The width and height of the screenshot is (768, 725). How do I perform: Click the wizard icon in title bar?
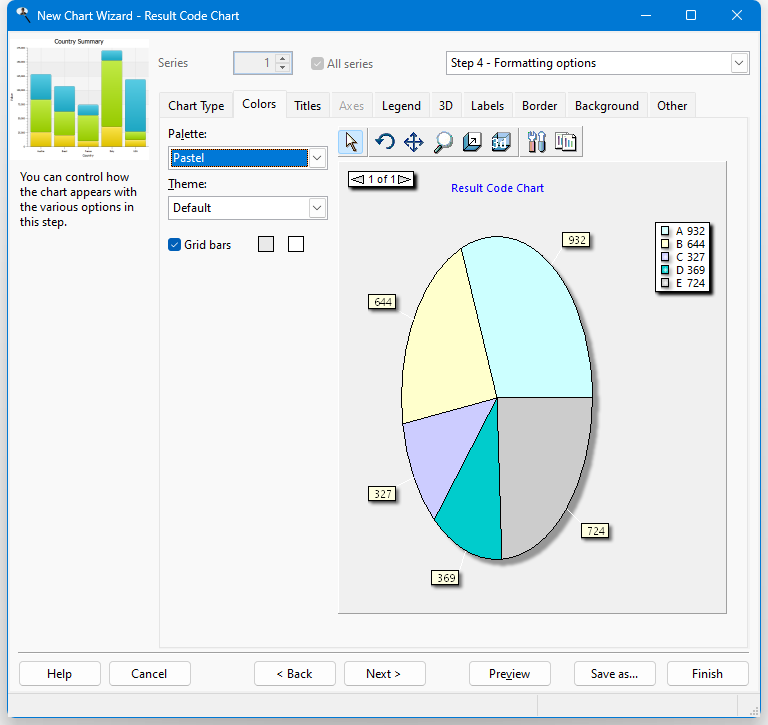pos(23,15)
